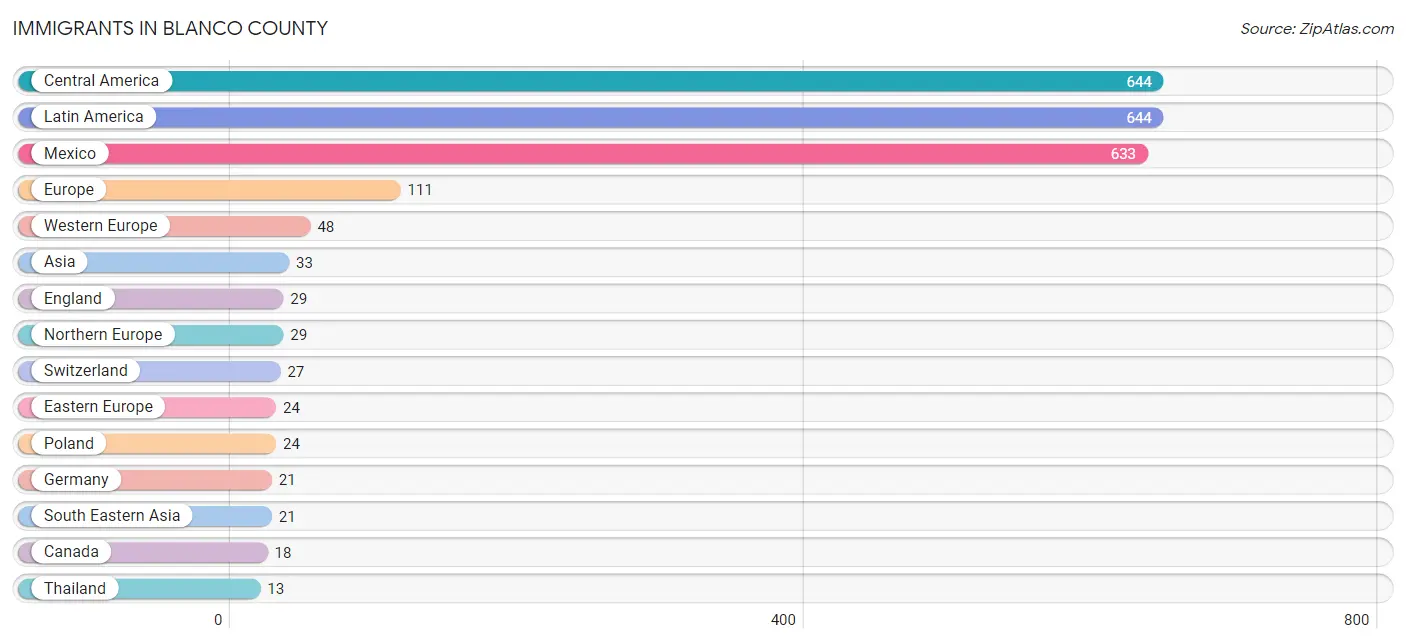Click the 800 axis tick label

[x=1357, y=620]
